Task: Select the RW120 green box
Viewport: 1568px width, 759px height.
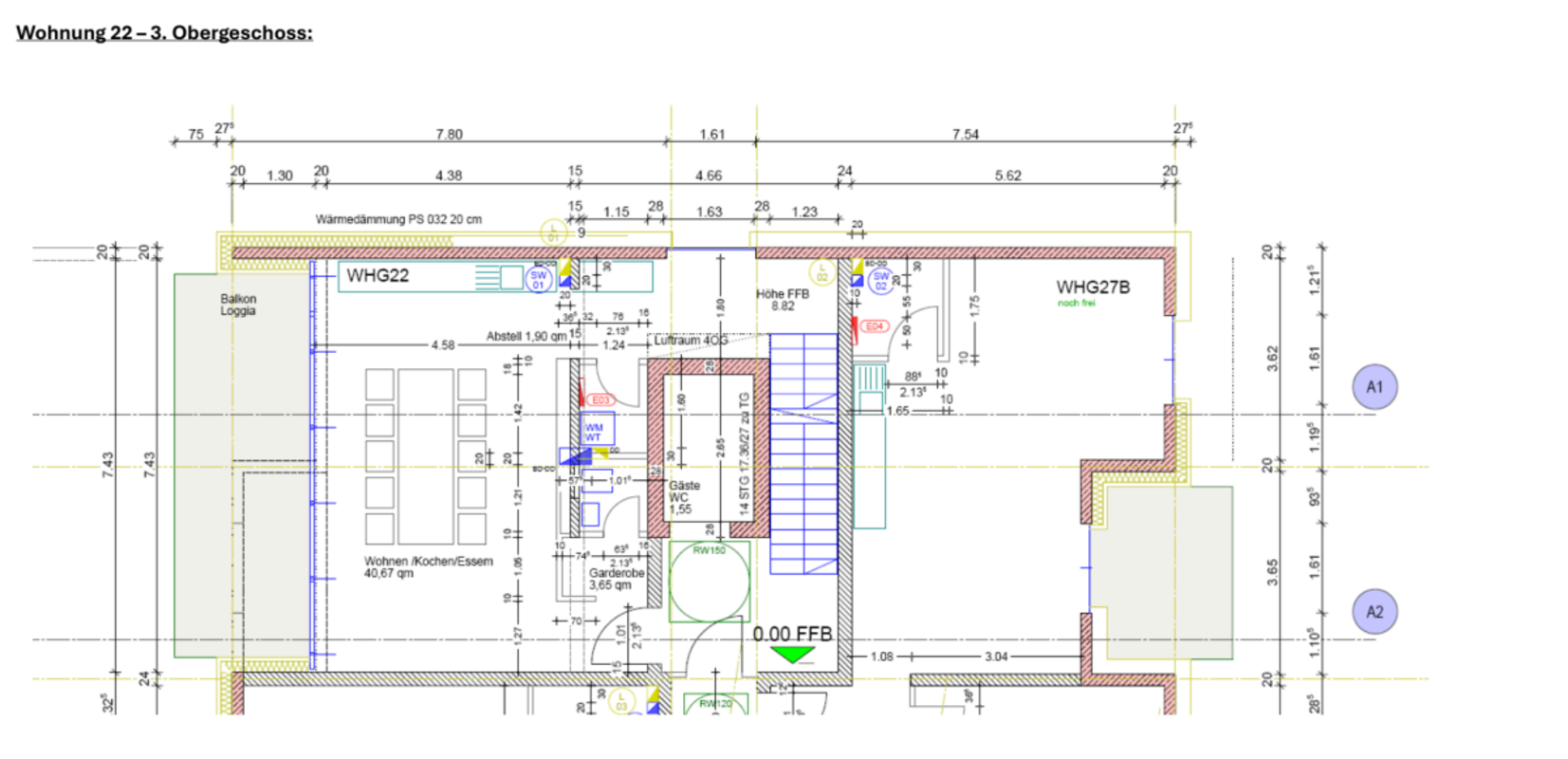Action: pos(716,704)
